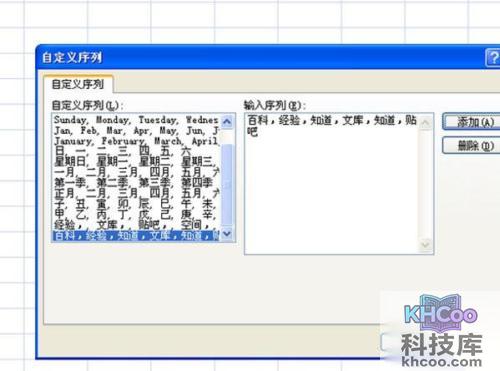The image size is (500, 371).
Task: Click down arrow of 输入序列 scrollbar
Action: tap(425, 245)
